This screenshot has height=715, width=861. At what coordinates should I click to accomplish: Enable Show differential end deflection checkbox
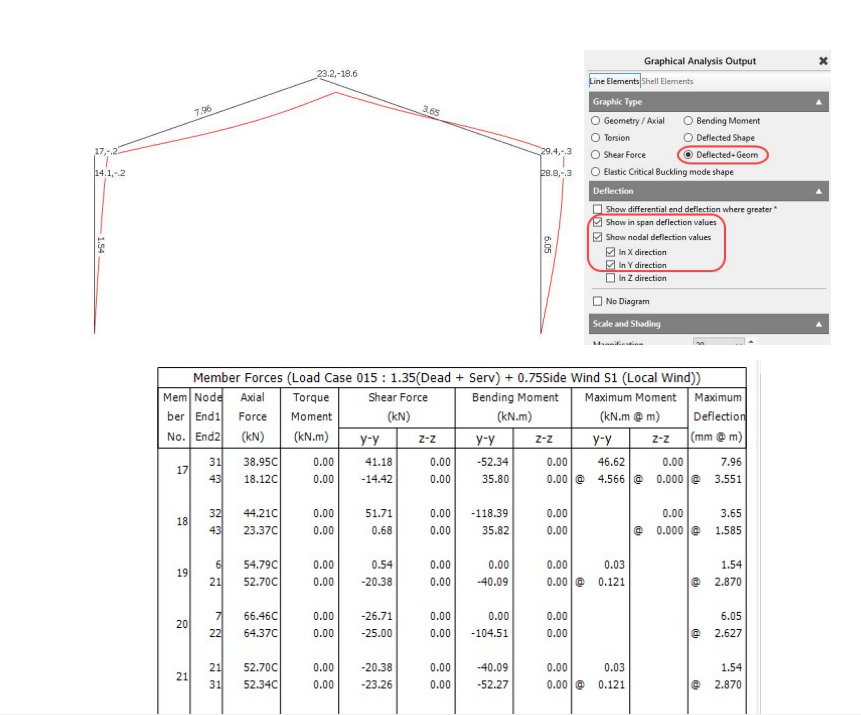(597, 209)
